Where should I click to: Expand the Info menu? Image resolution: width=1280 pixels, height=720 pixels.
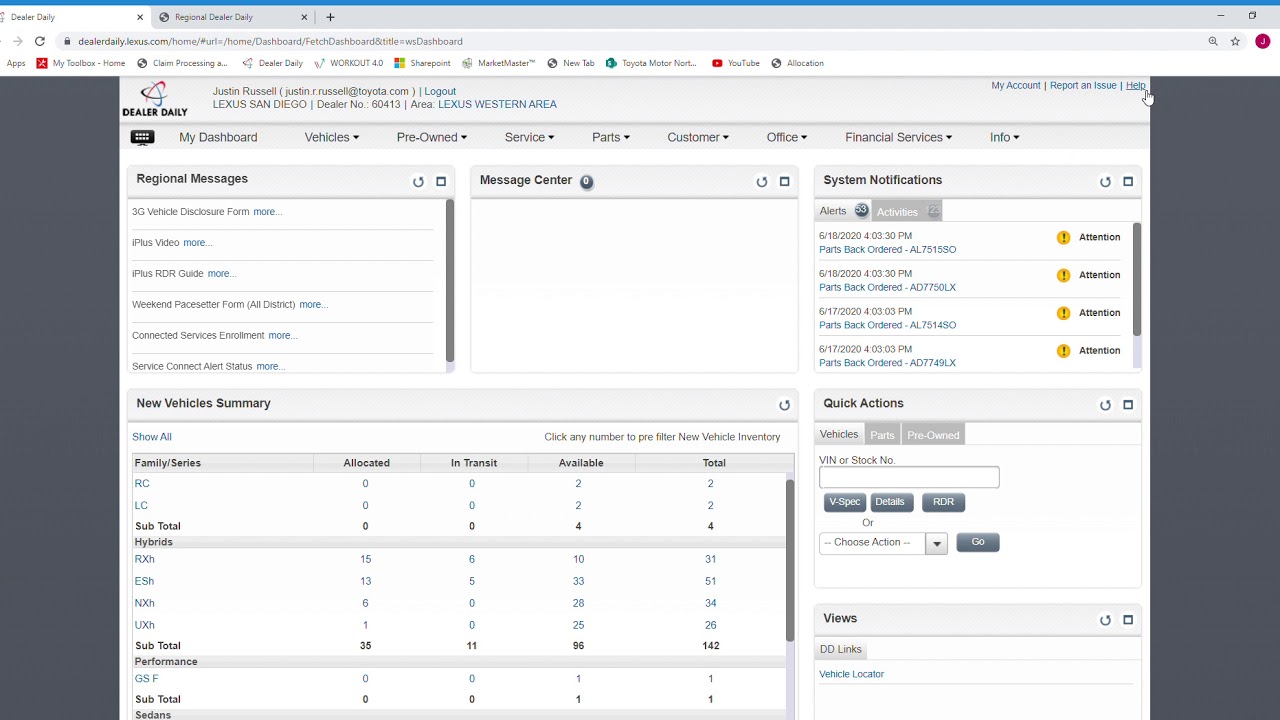pos(1005,137)
